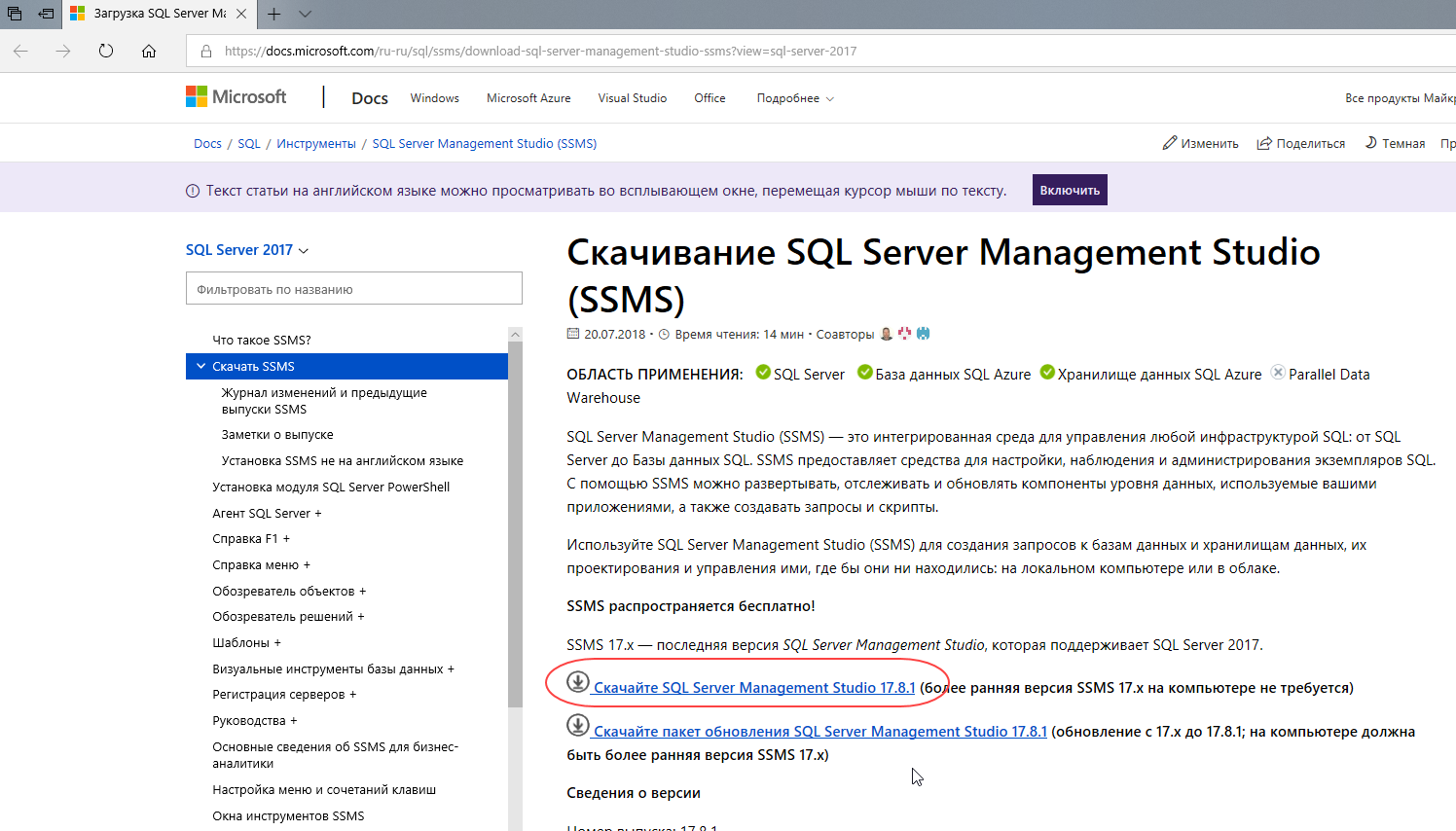Click the sidebar scrollbar thumb
The width and height of the screenshot is (1456, 831).
click(515, 524)
